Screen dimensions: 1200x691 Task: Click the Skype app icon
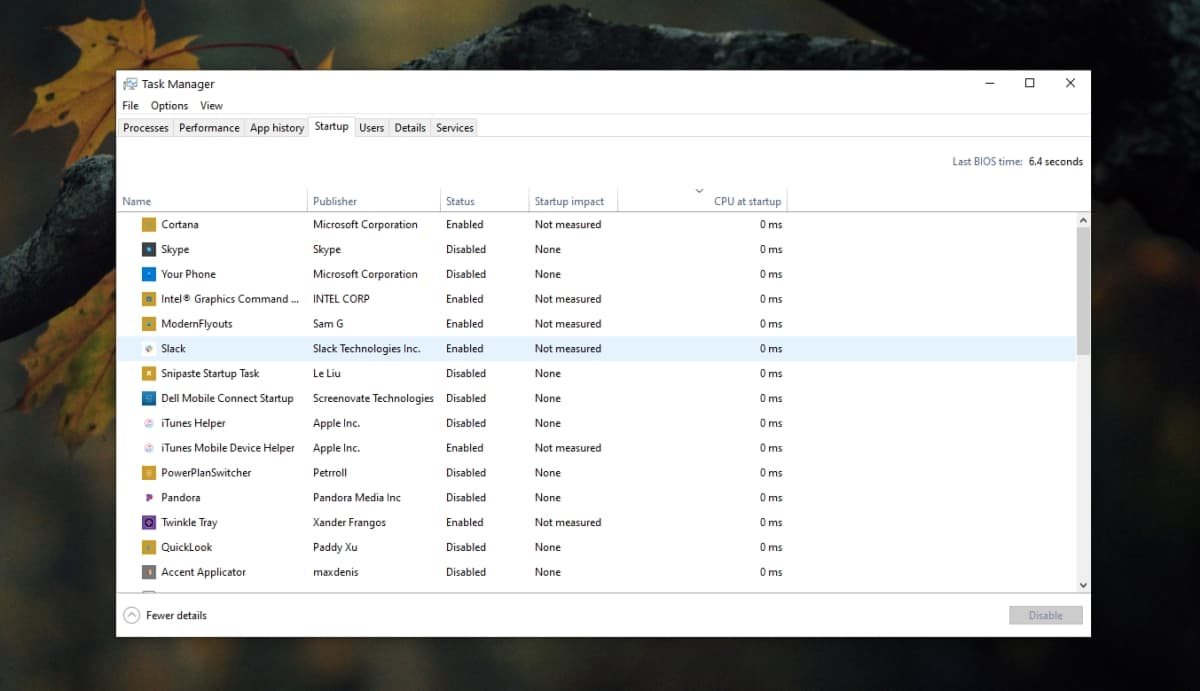tap(149, 250)
